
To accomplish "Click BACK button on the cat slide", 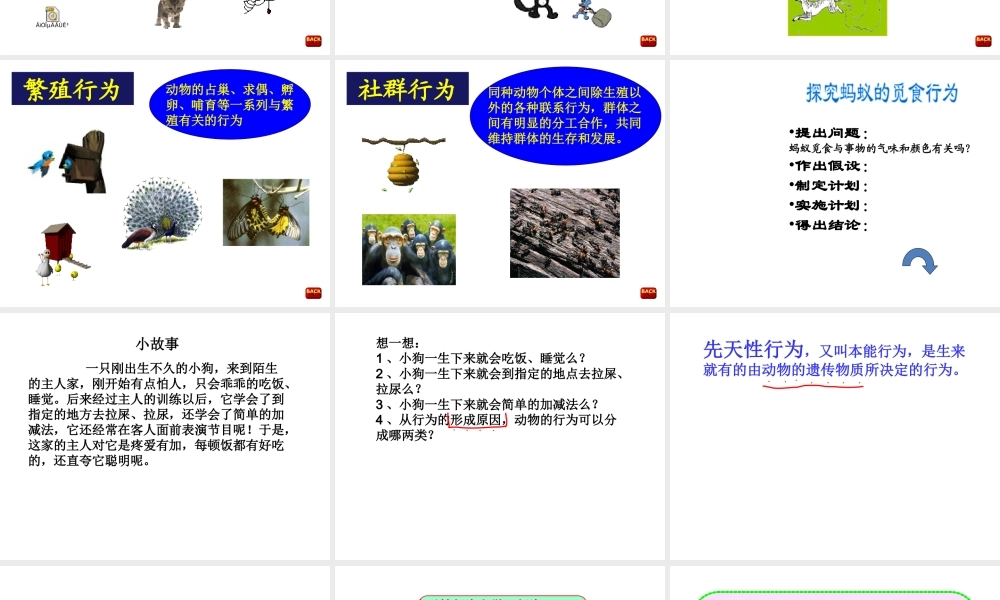I will click(313, 41).
